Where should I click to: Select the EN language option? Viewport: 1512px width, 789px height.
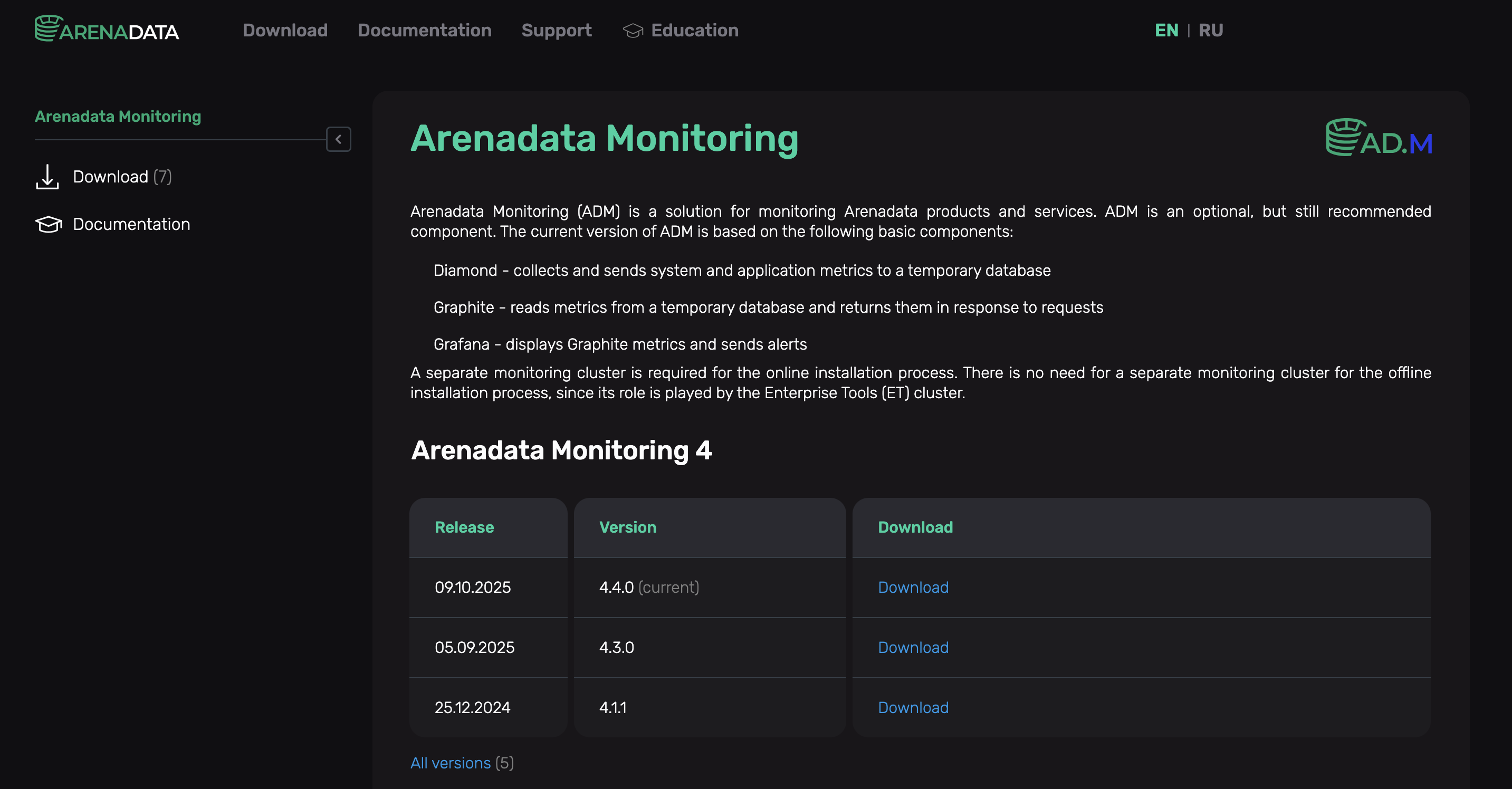[1166, 30]
